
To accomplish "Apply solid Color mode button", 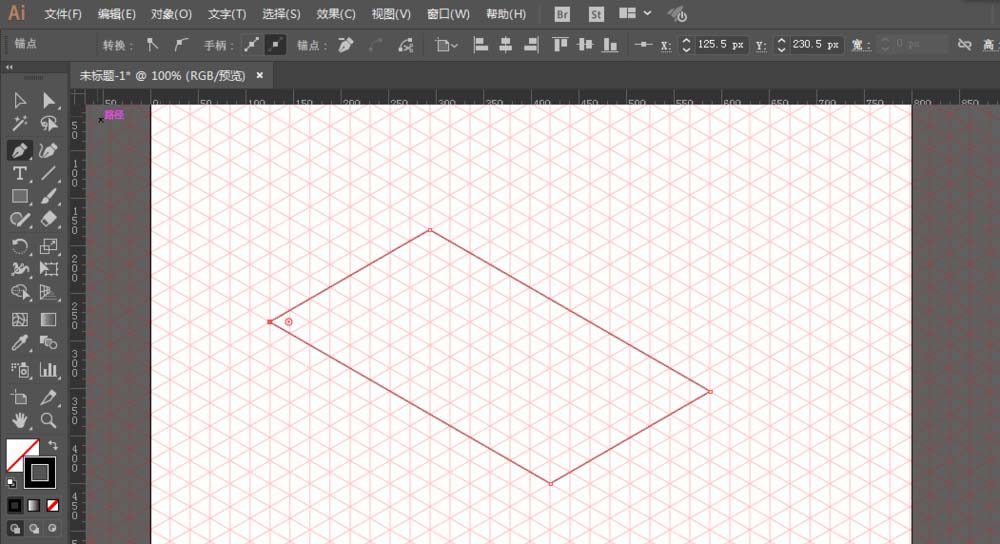I will pos(15,506).
